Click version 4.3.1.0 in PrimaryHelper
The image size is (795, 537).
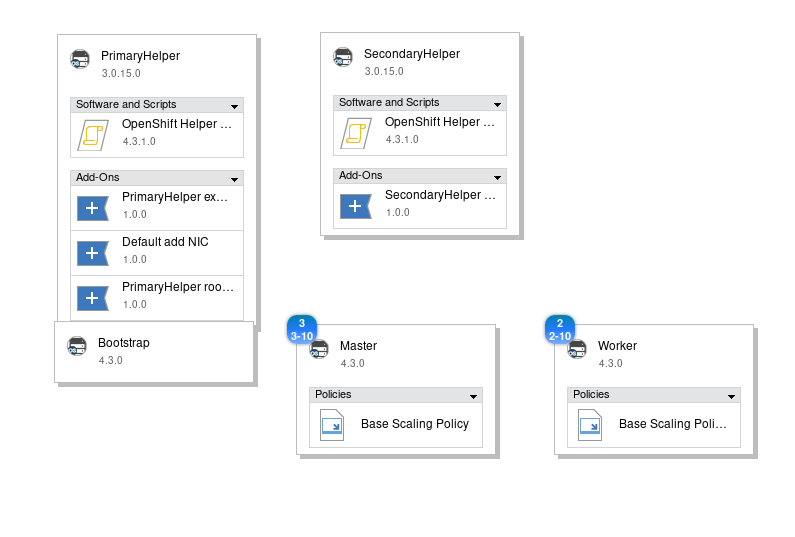tap(139, 141)
